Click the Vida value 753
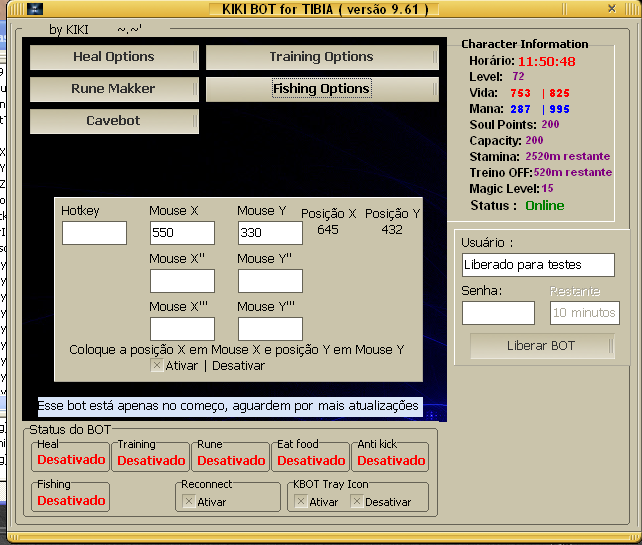This screenshot has width=642, height=545. (x=520, y=93)
